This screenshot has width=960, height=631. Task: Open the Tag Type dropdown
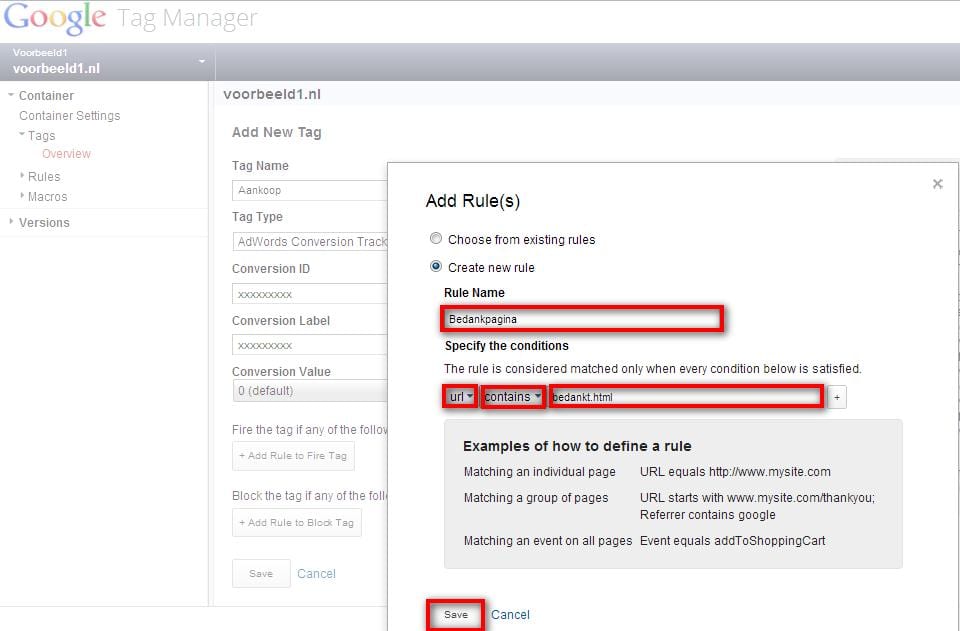tap(310, 241)
